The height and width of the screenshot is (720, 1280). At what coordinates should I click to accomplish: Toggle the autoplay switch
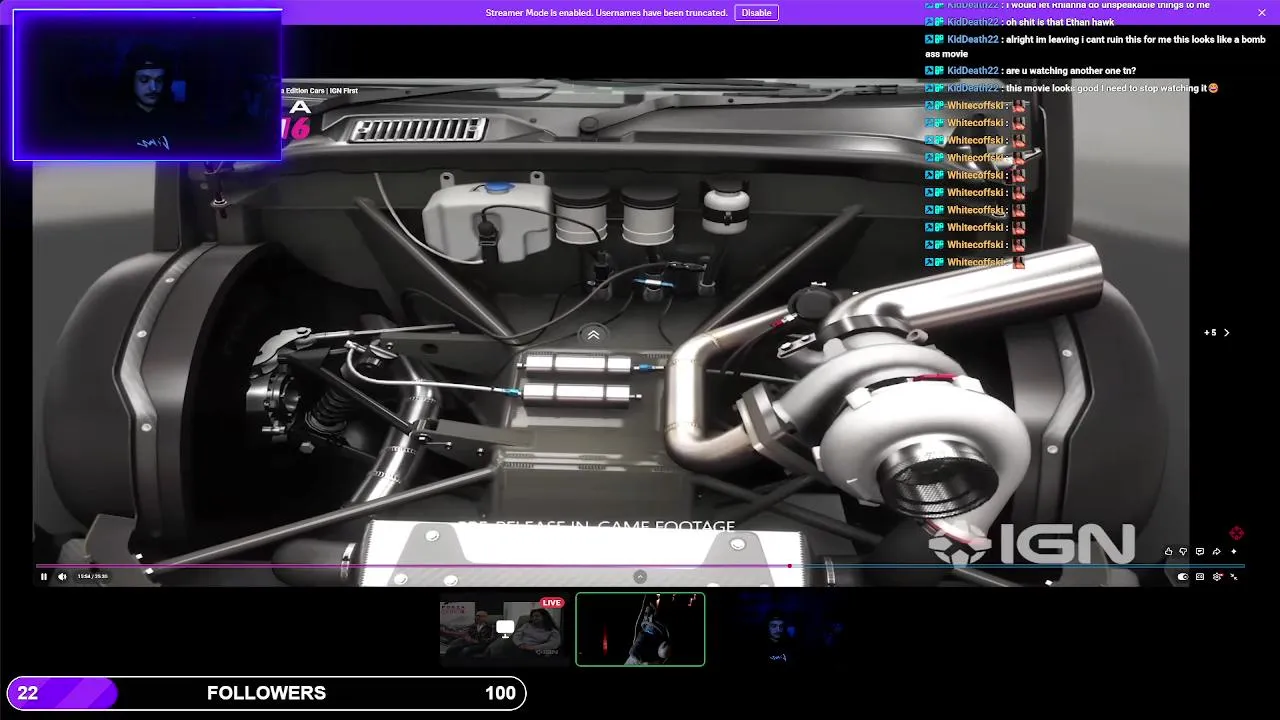pyautogui.click(x=1183, y=576)
